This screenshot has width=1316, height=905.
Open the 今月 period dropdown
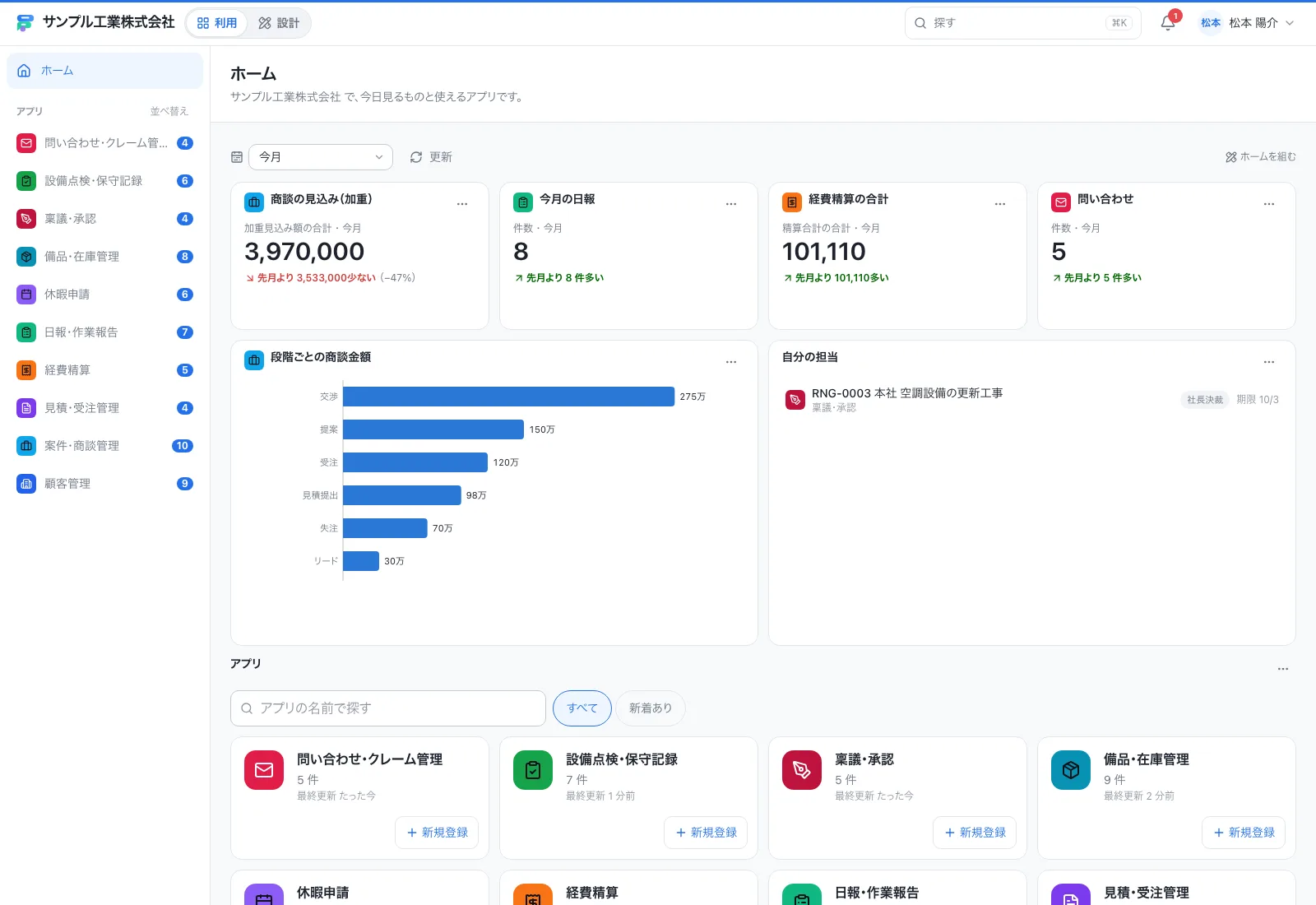point(321,157)
